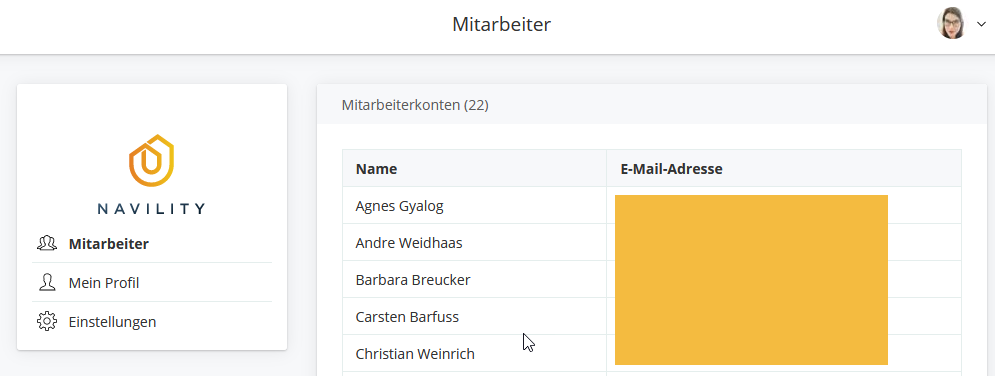995x376 pixels.
Task: Open the user avatar in top bar
Action: (x=951, y=23)
